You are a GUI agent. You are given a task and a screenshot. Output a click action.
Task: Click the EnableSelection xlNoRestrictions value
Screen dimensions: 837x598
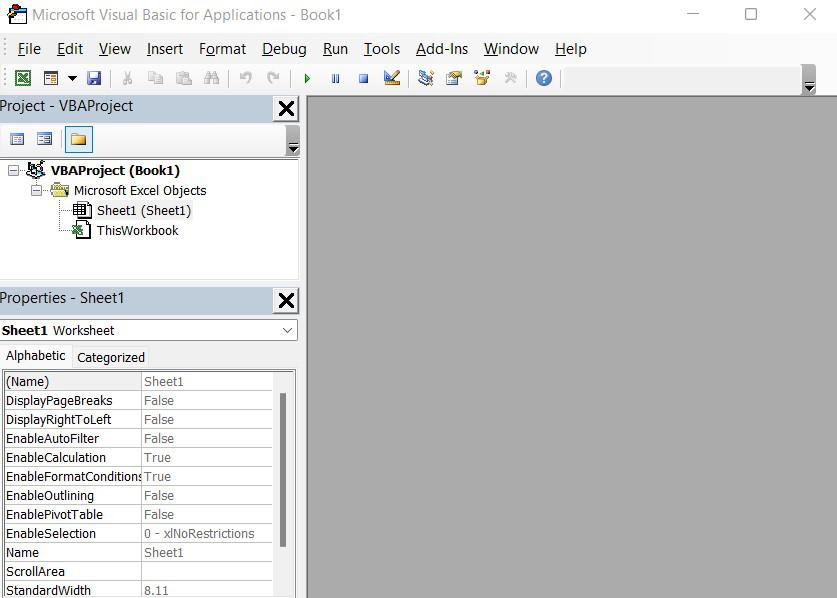tap(207, 533)
